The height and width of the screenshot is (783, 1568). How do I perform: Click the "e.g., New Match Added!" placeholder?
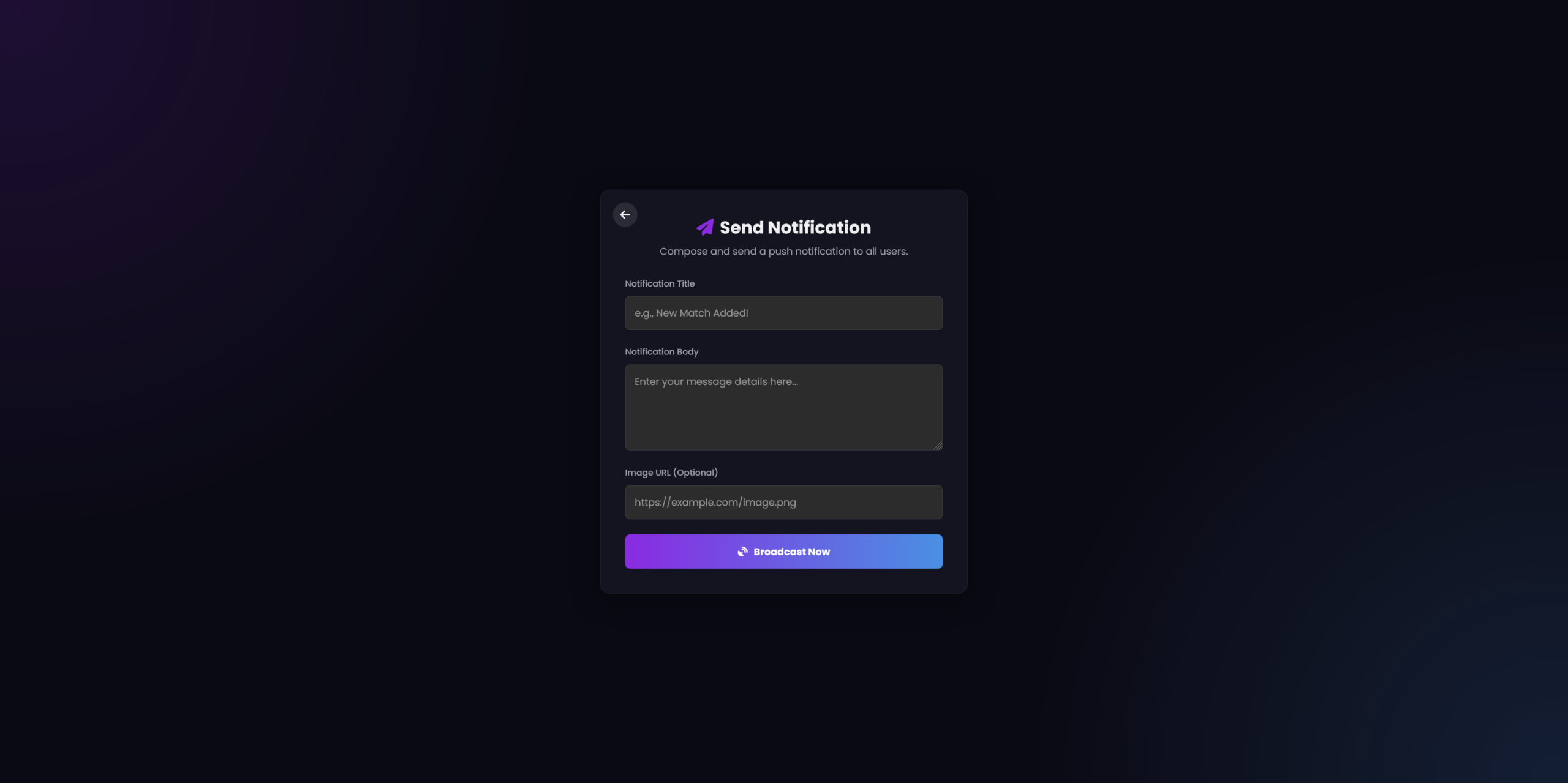(691, 313)
